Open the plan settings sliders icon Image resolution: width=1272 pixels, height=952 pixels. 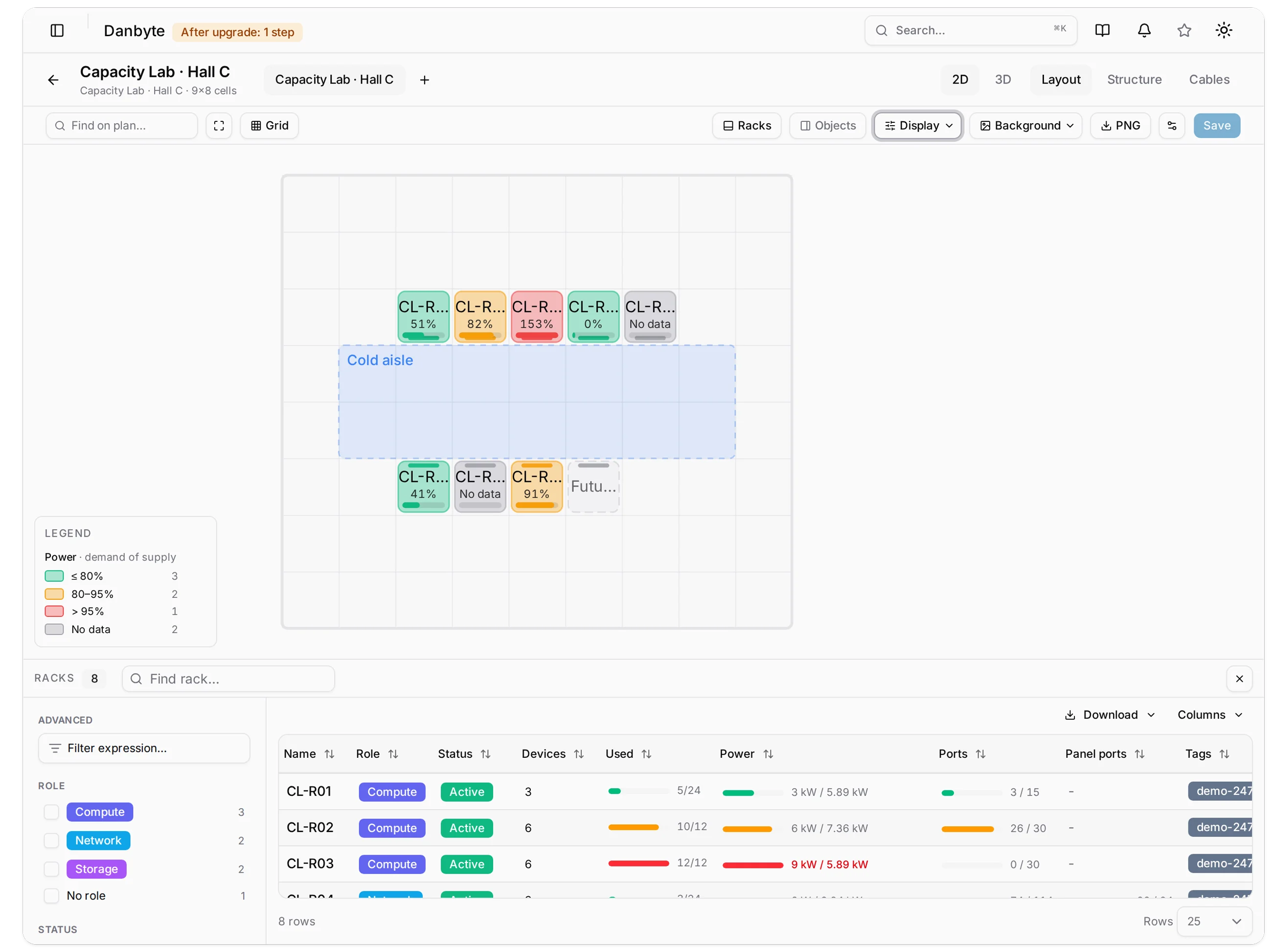(x=1171, y=125)
